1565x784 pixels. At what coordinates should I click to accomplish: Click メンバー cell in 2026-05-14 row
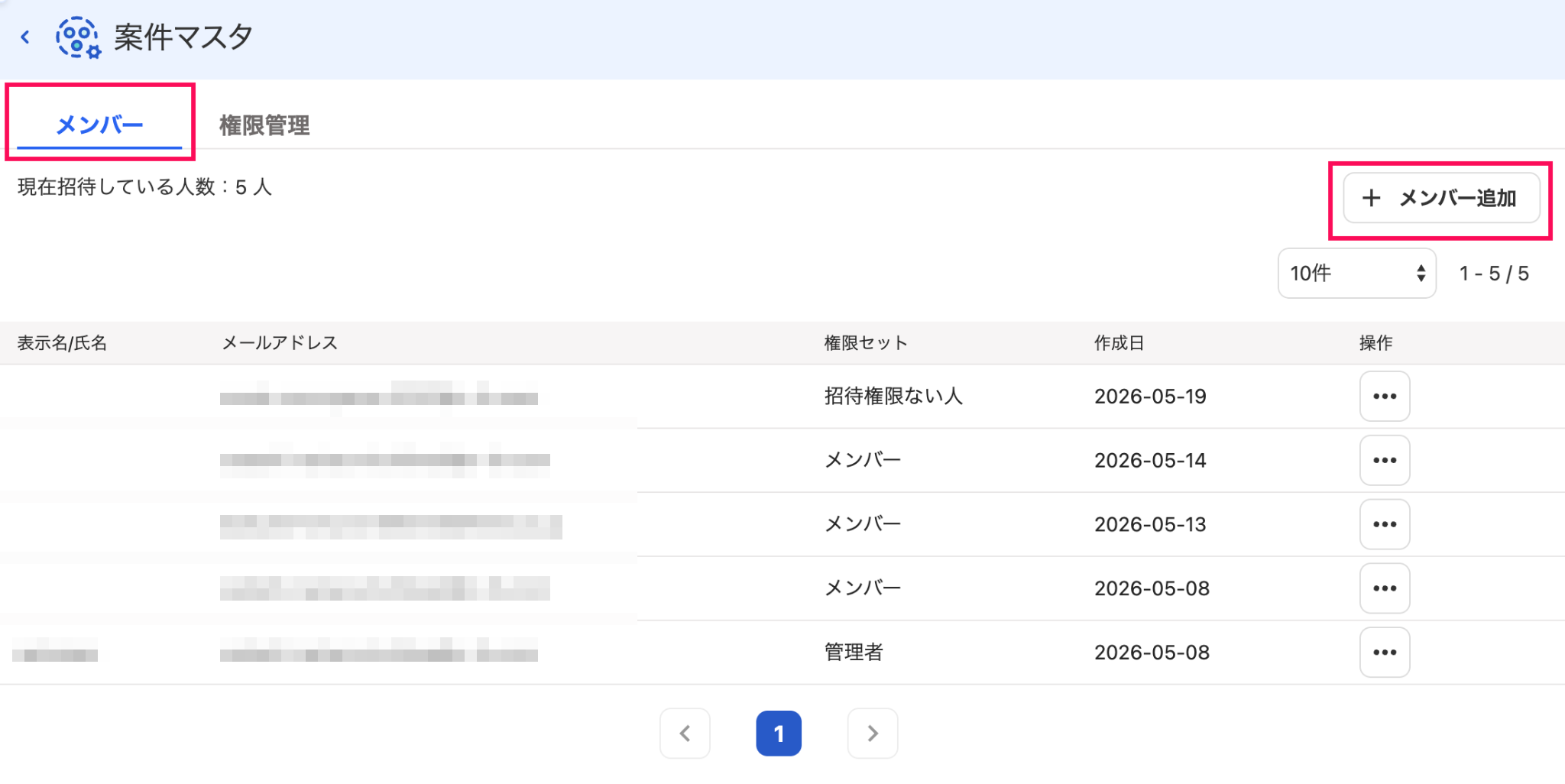coord(863,460)
